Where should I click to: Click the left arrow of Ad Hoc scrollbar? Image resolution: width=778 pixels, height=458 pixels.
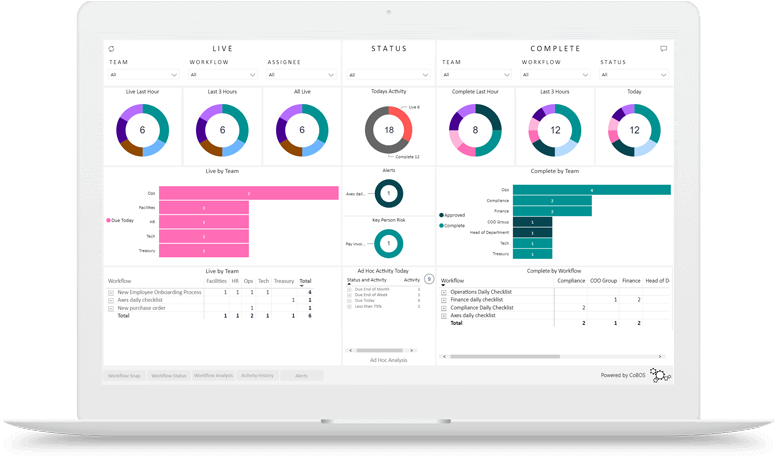pos(351,350)
